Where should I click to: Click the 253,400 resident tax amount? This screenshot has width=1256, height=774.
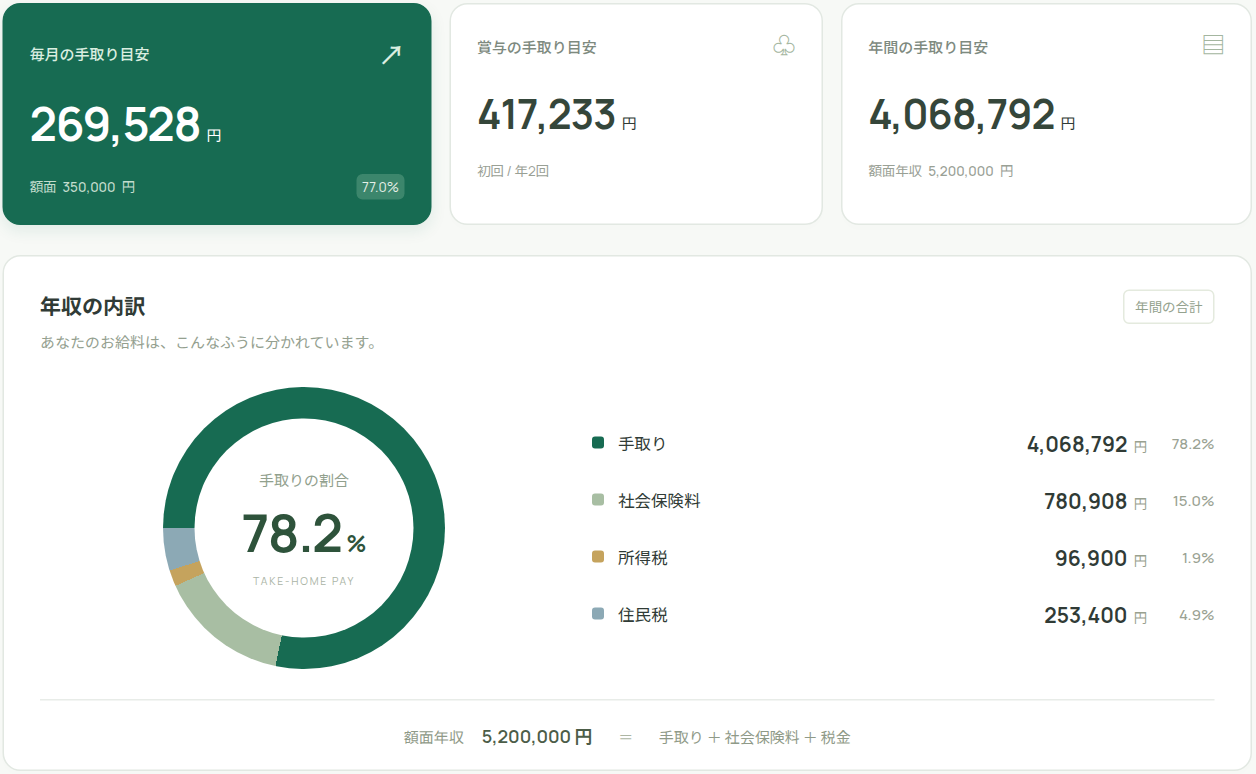tap(1086, 615)
